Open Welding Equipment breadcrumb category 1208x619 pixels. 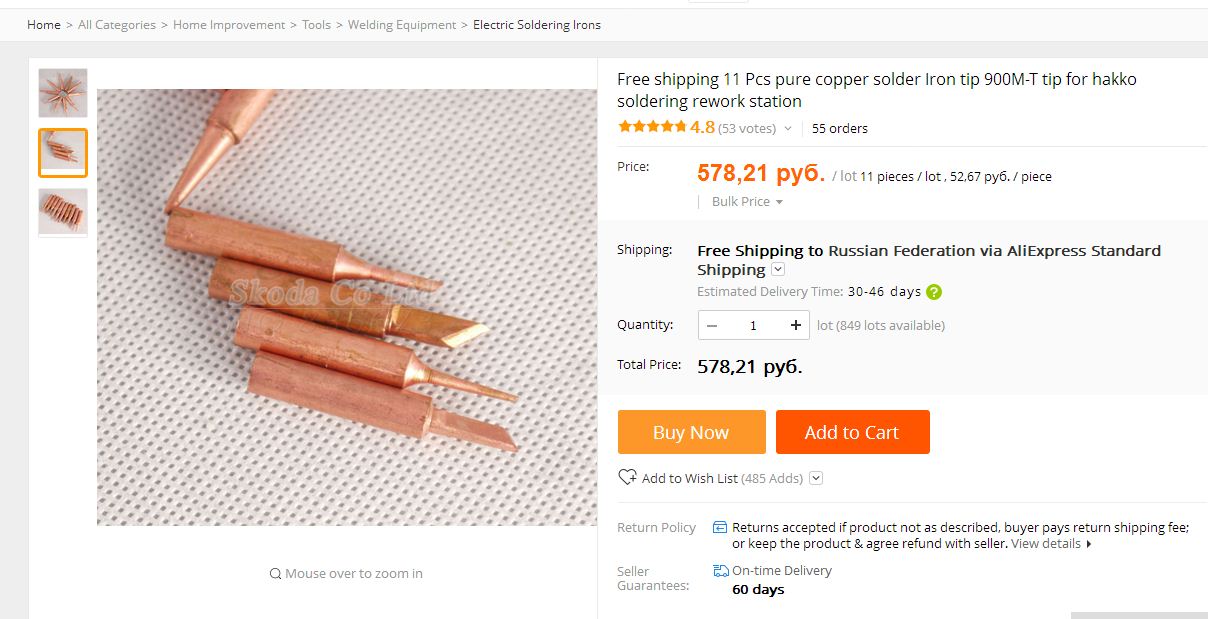point(401,24)
